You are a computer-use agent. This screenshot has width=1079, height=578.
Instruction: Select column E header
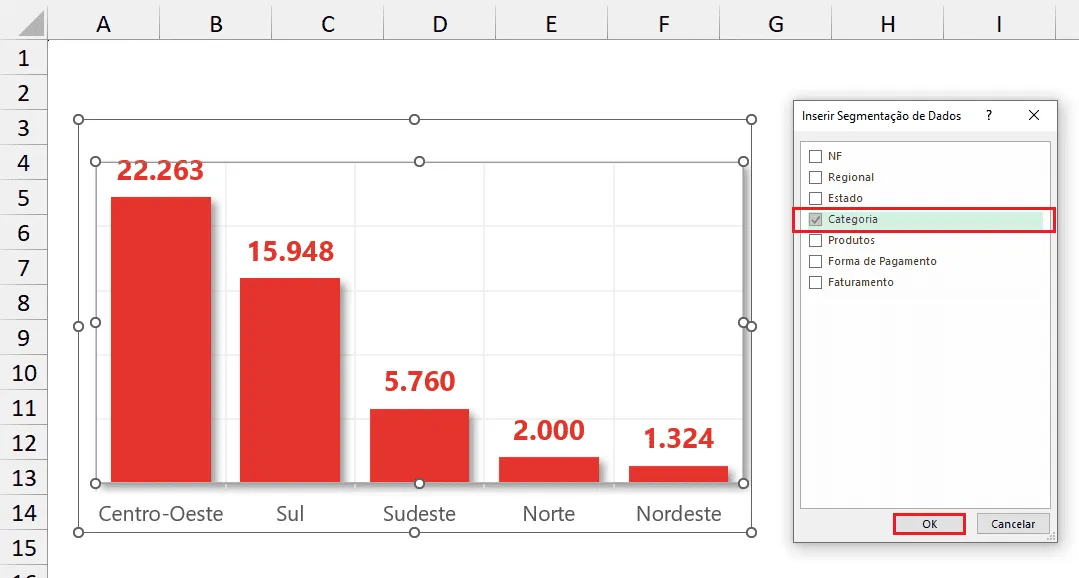click(551, 24)
